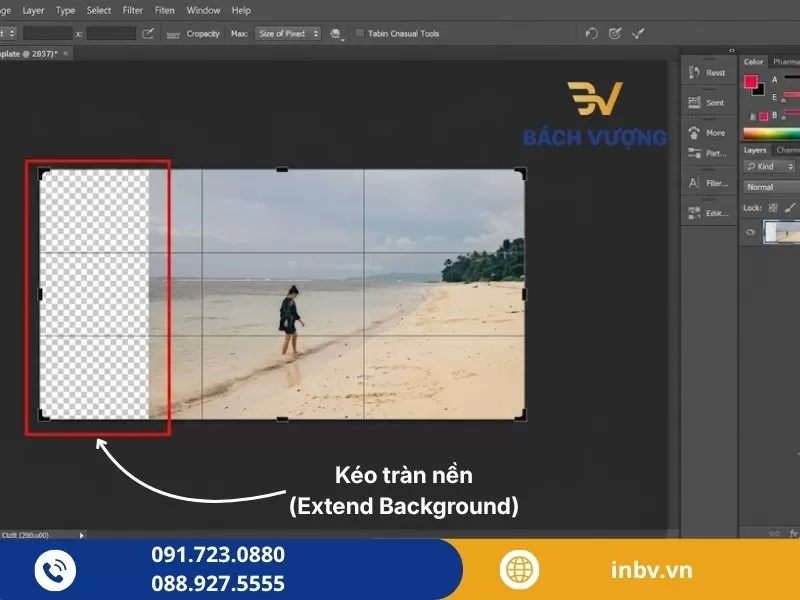The width and height of the screenshot is (800, 600).
Task: Click the phone call icon in banner
Action: tap(55, 570)
